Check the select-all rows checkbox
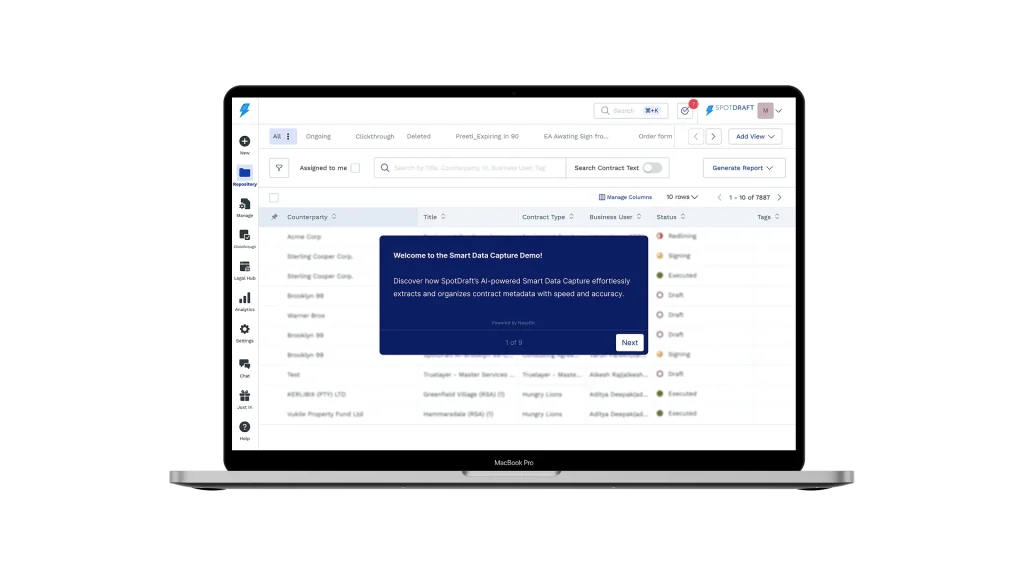Screen dimensions: 1024x576 point(274,198)
